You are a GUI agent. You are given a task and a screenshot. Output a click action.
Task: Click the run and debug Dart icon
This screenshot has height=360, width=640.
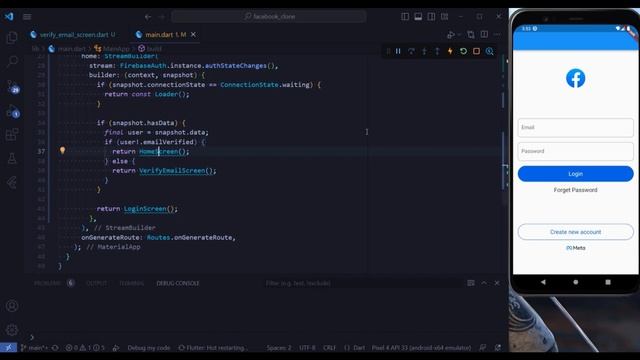pyautogui.click(x=451, y=35)
